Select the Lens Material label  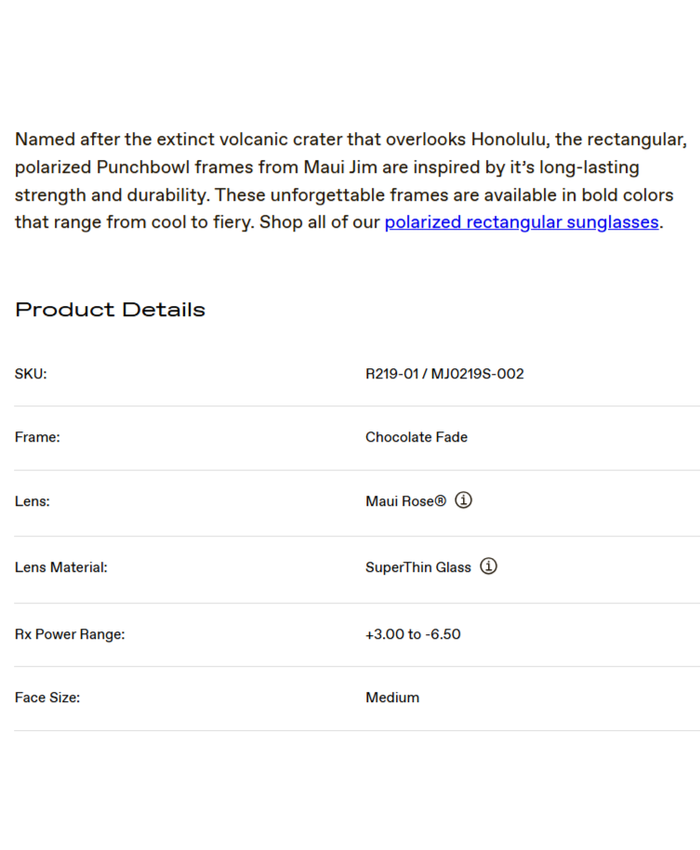click(61, 567)
